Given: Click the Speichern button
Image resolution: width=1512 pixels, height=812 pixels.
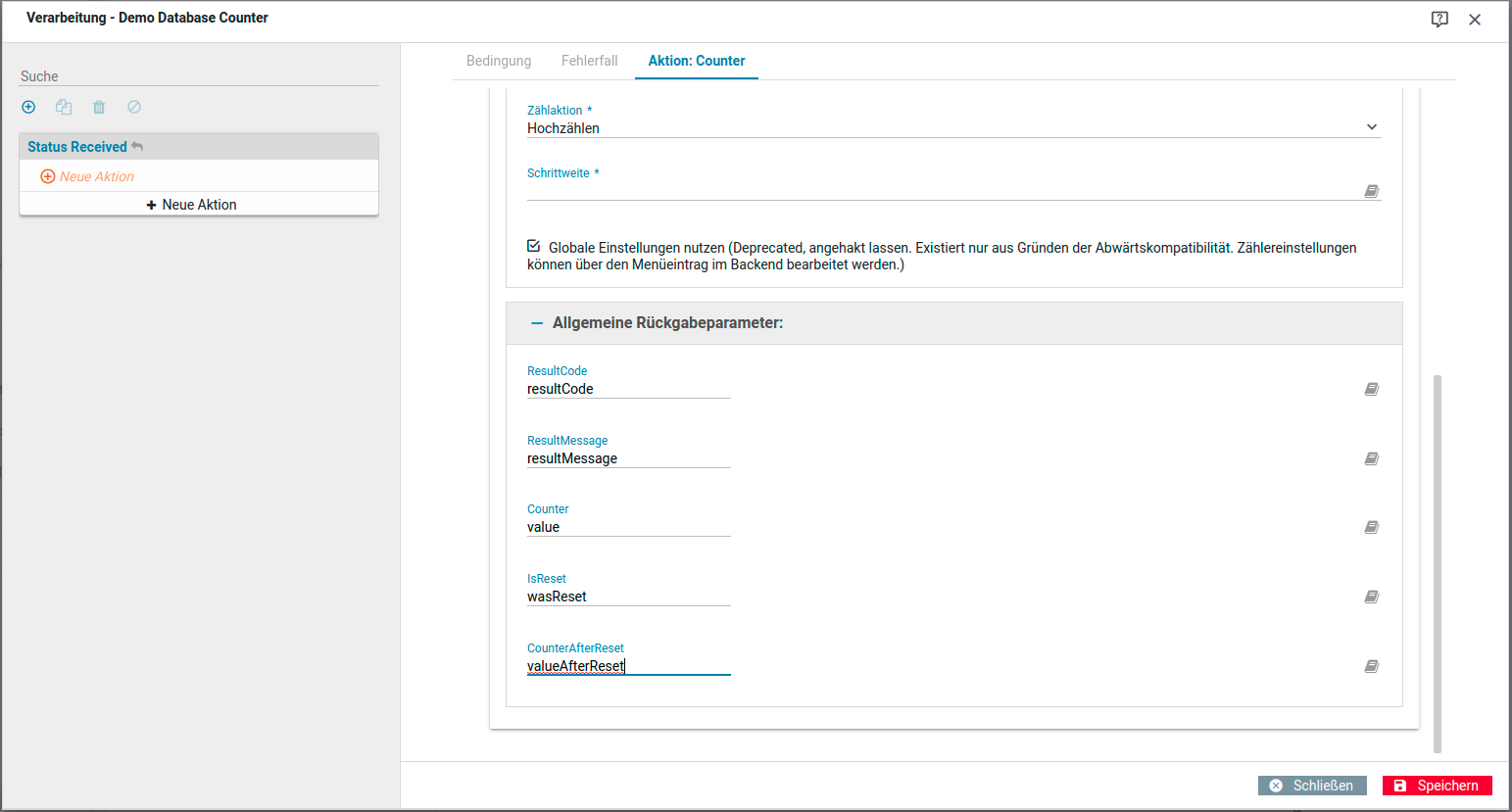Looking at the screenshot, I should (x=1437, y=786).
